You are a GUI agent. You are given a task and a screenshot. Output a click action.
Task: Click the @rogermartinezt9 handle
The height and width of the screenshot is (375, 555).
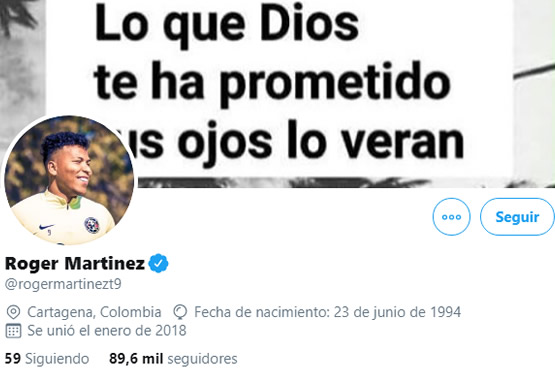tap(63, 284)
